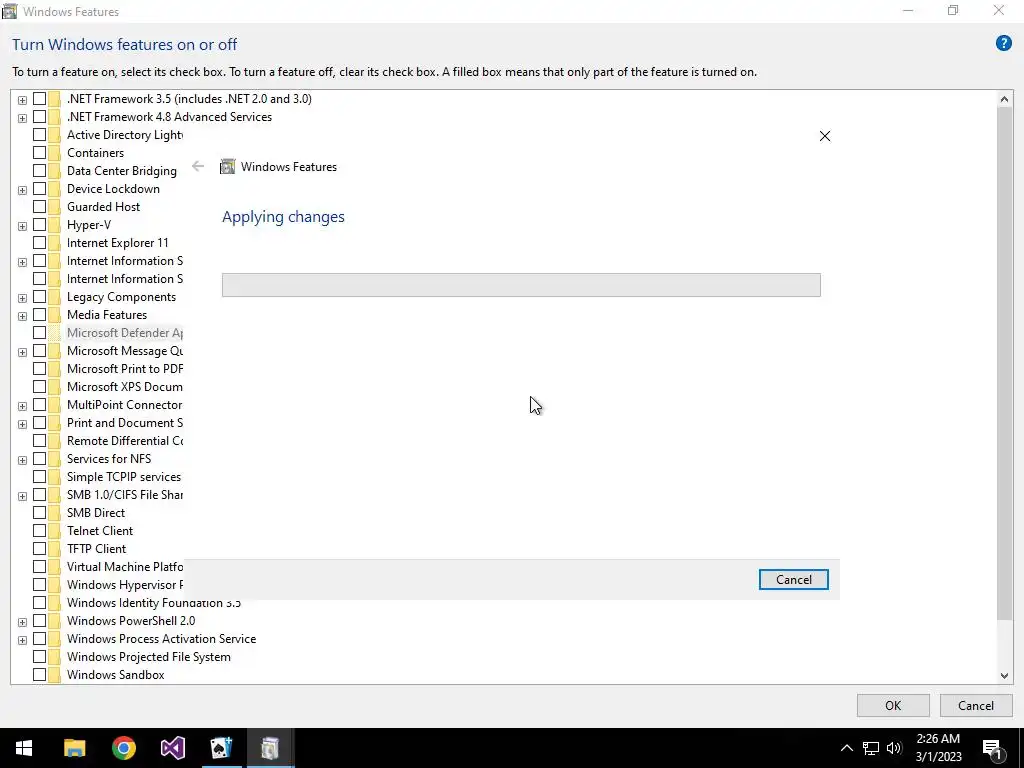This screenshot has height=768, width=1024.
Task: Select the MultiPoint Connector row
Action: (x=124, y=405)
